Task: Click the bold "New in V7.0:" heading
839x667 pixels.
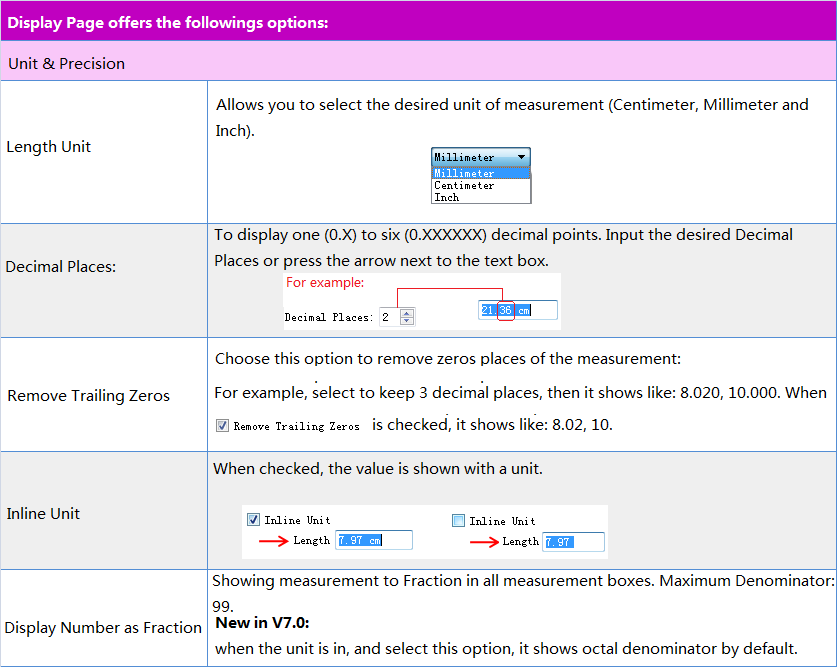Action: [x=262, y=623]
